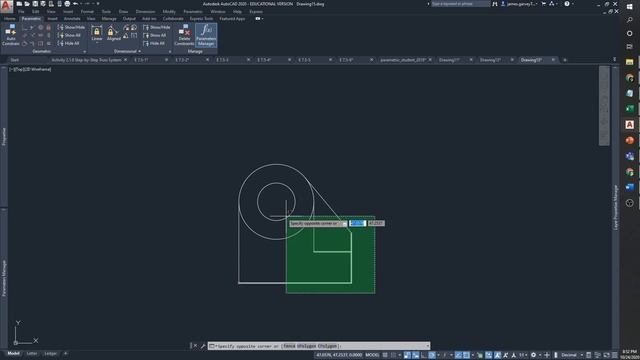The image size is (640, 360).
Task: Click the status bar customization icon
Action: (x=615, y=355)
